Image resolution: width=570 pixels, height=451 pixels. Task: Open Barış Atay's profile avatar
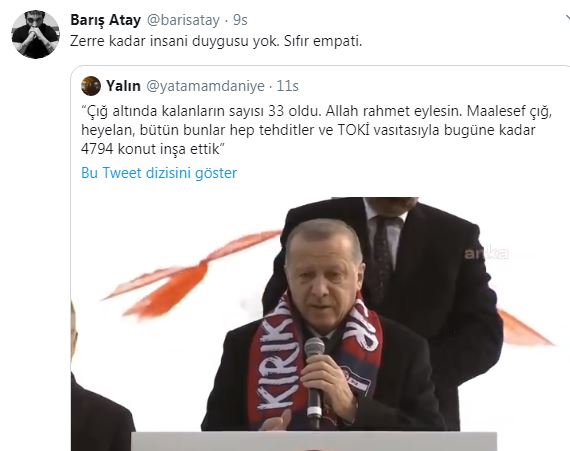tap(35, 35)
